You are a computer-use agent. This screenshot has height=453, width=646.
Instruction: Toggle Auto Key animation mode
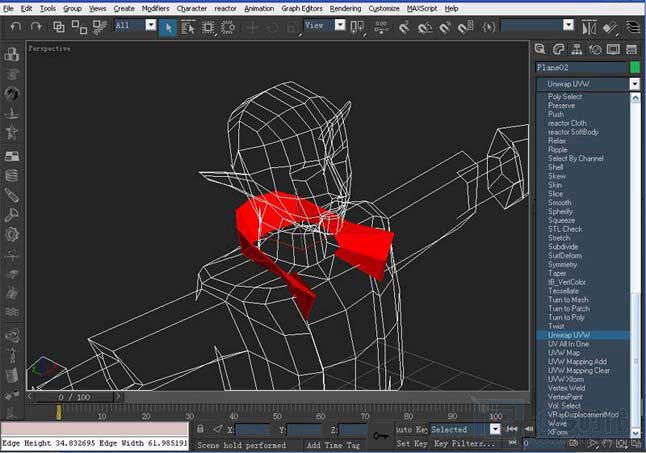pos(411,430)
